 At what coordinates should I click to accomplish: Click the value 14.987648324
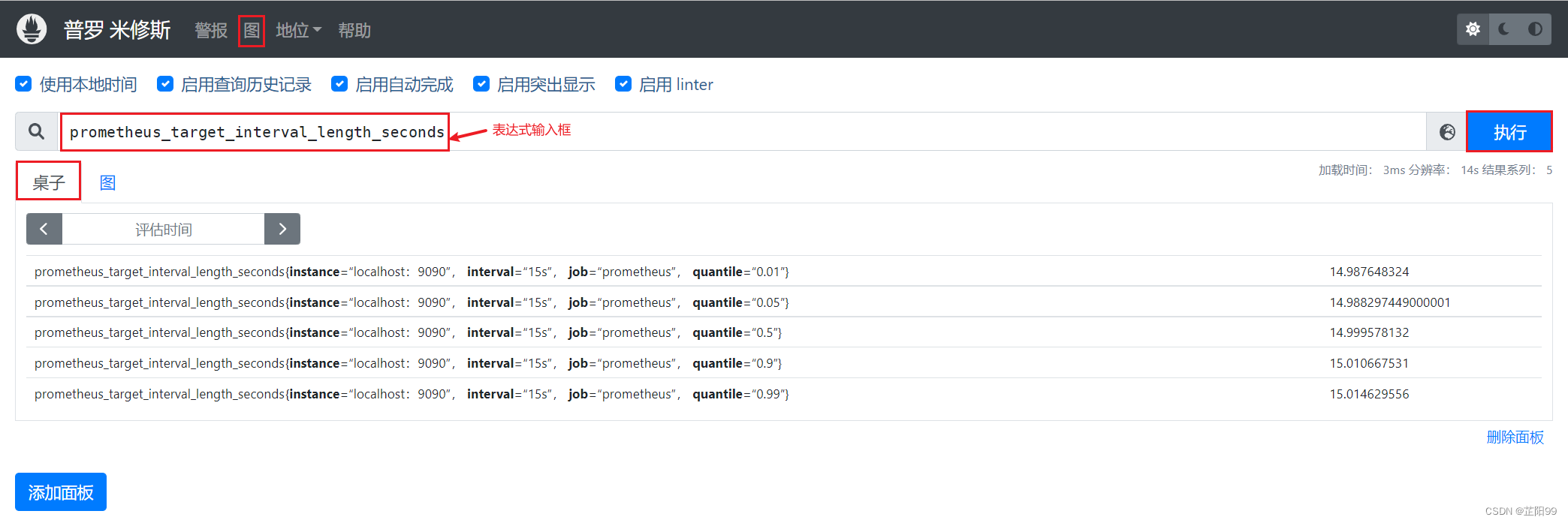[1369, 272]
